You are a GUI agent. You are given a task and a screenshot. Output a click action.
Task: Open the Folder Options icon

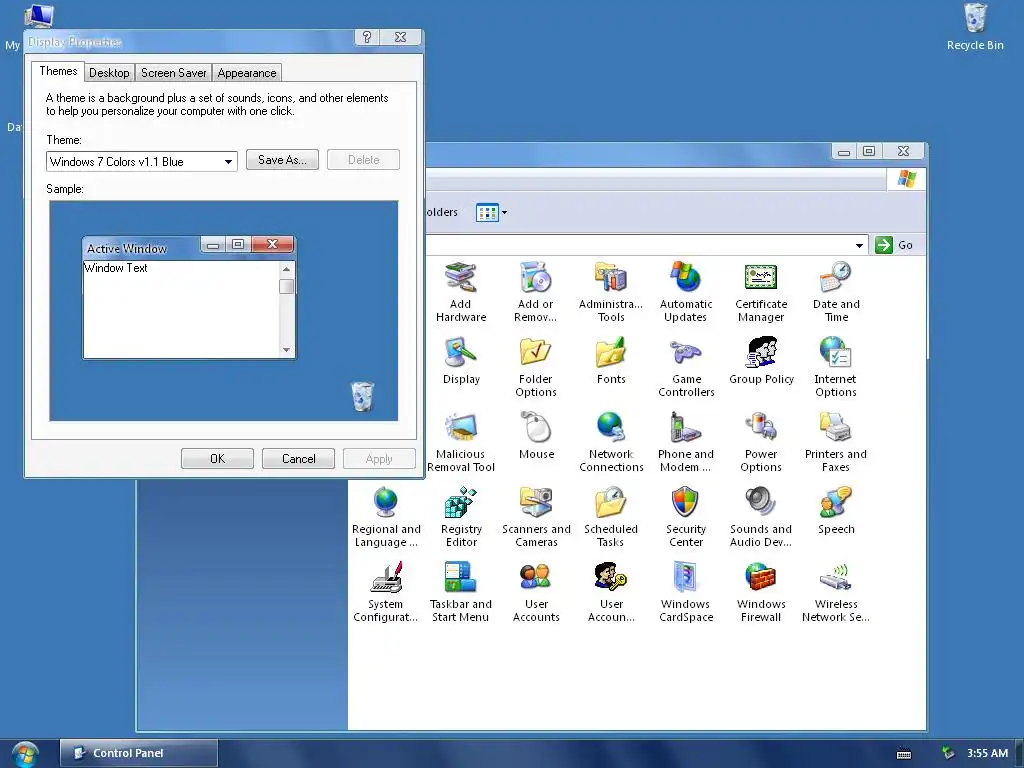click(536, 353)
